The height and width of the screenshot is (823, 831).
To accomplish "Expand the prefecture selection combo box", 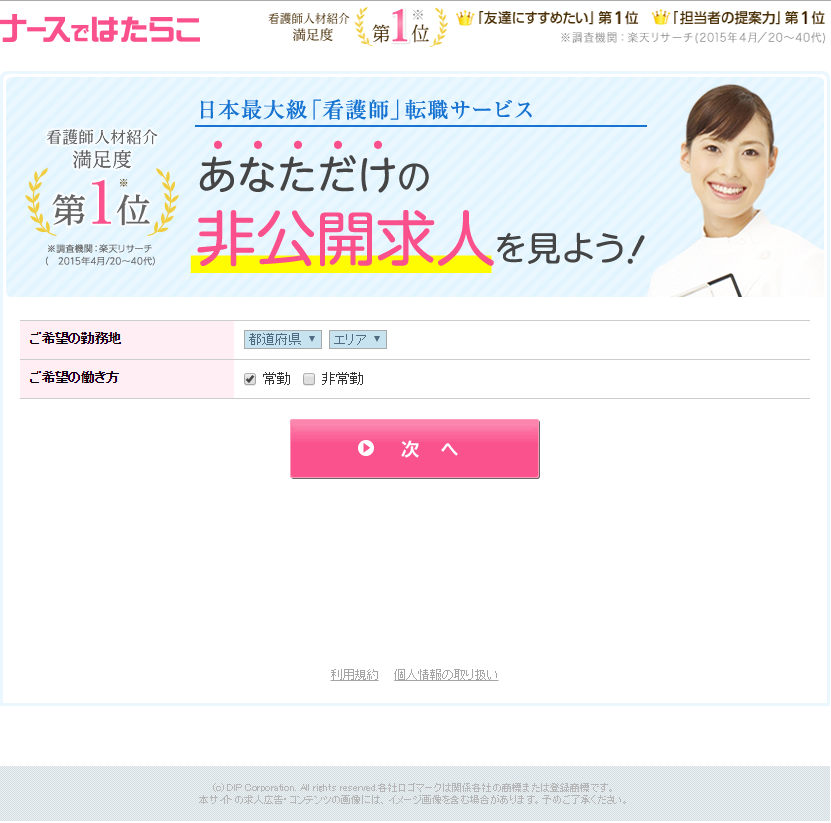I will pyautogui.click(x=281, y=339).
